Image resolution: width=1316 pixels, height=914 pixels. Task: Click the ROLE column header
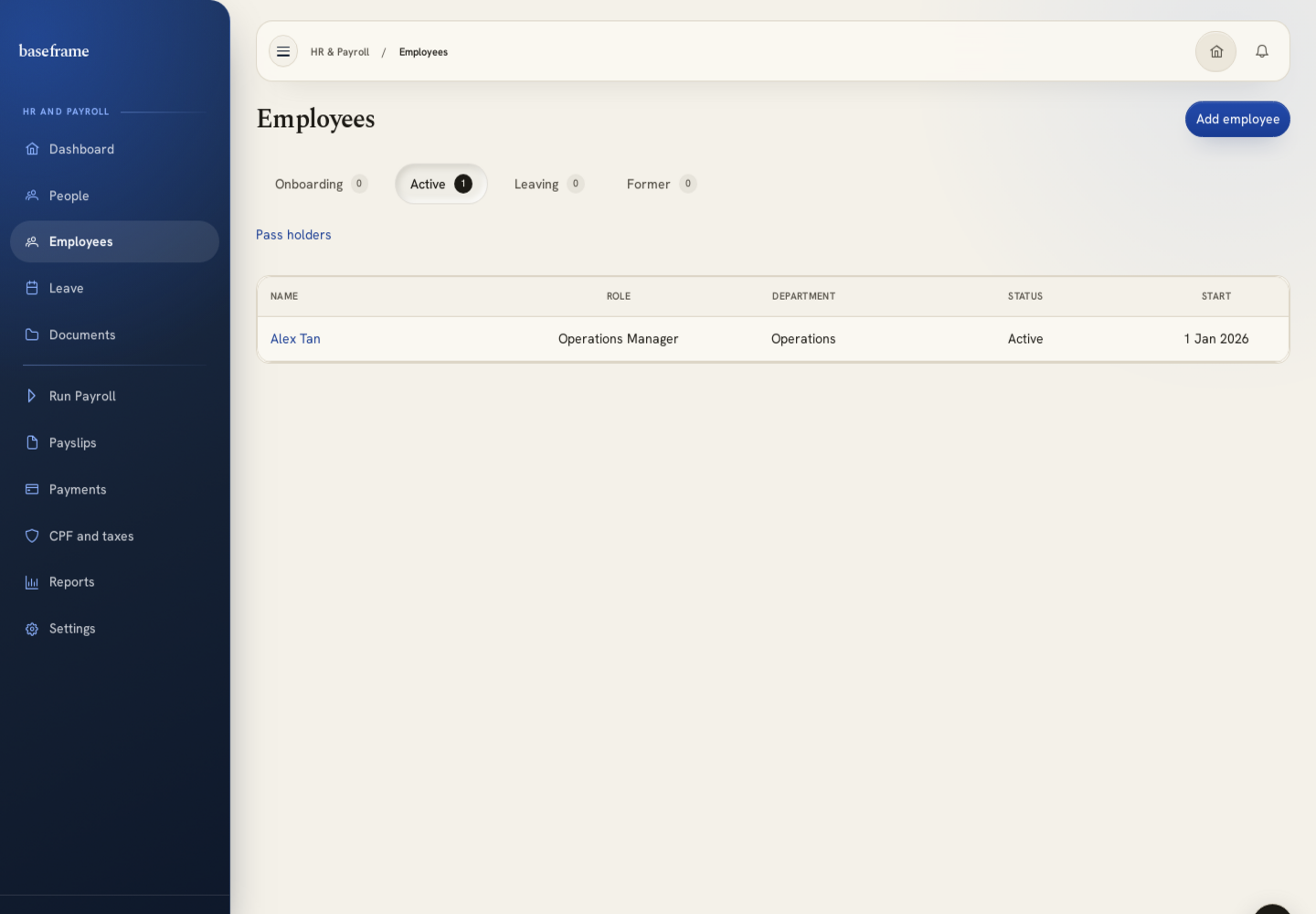[619, 296]
